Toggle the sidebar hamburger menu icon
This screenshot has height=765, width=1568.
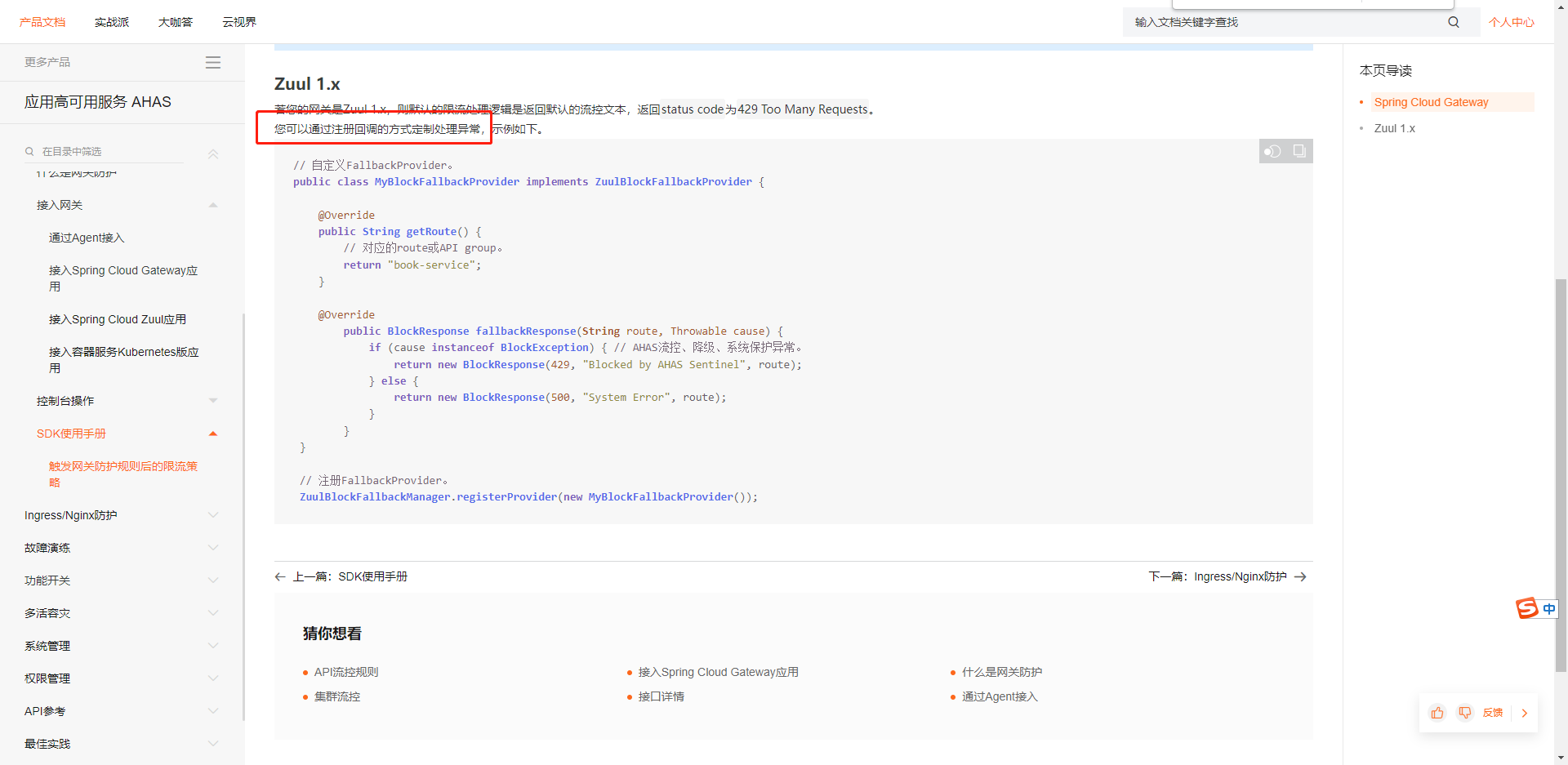click(213, 62)
